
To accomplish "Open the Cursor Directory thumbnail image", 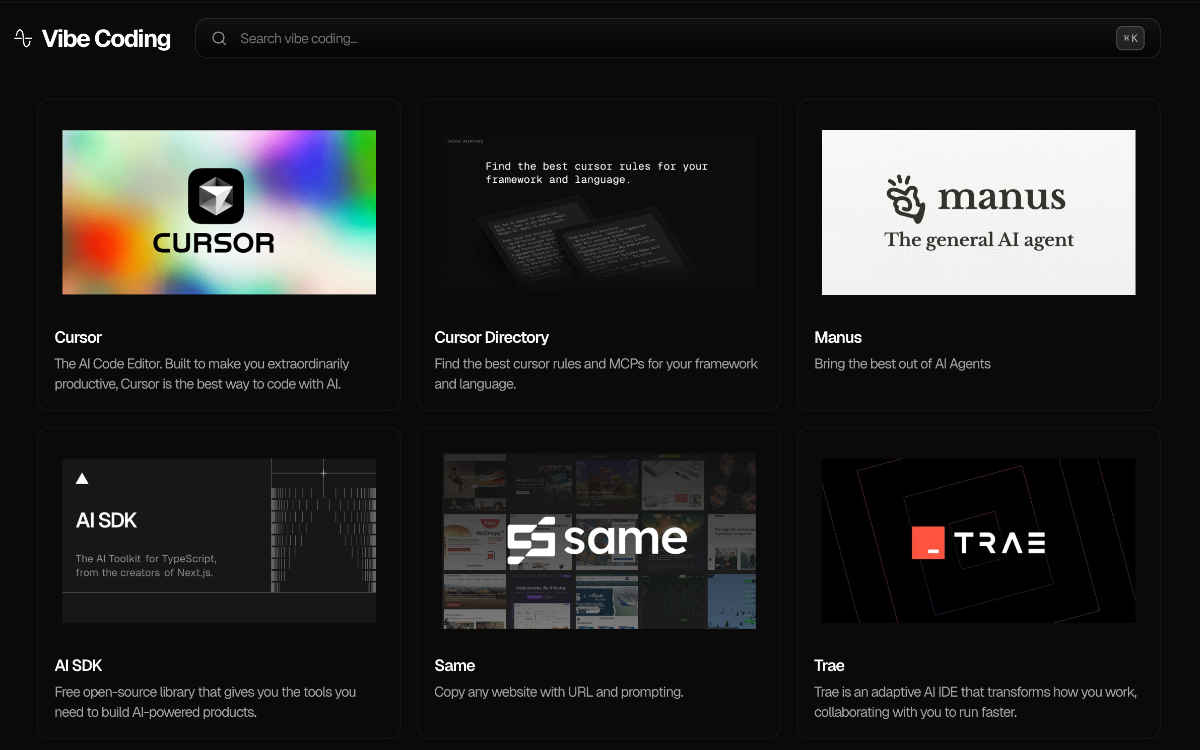I will [599, 212].
